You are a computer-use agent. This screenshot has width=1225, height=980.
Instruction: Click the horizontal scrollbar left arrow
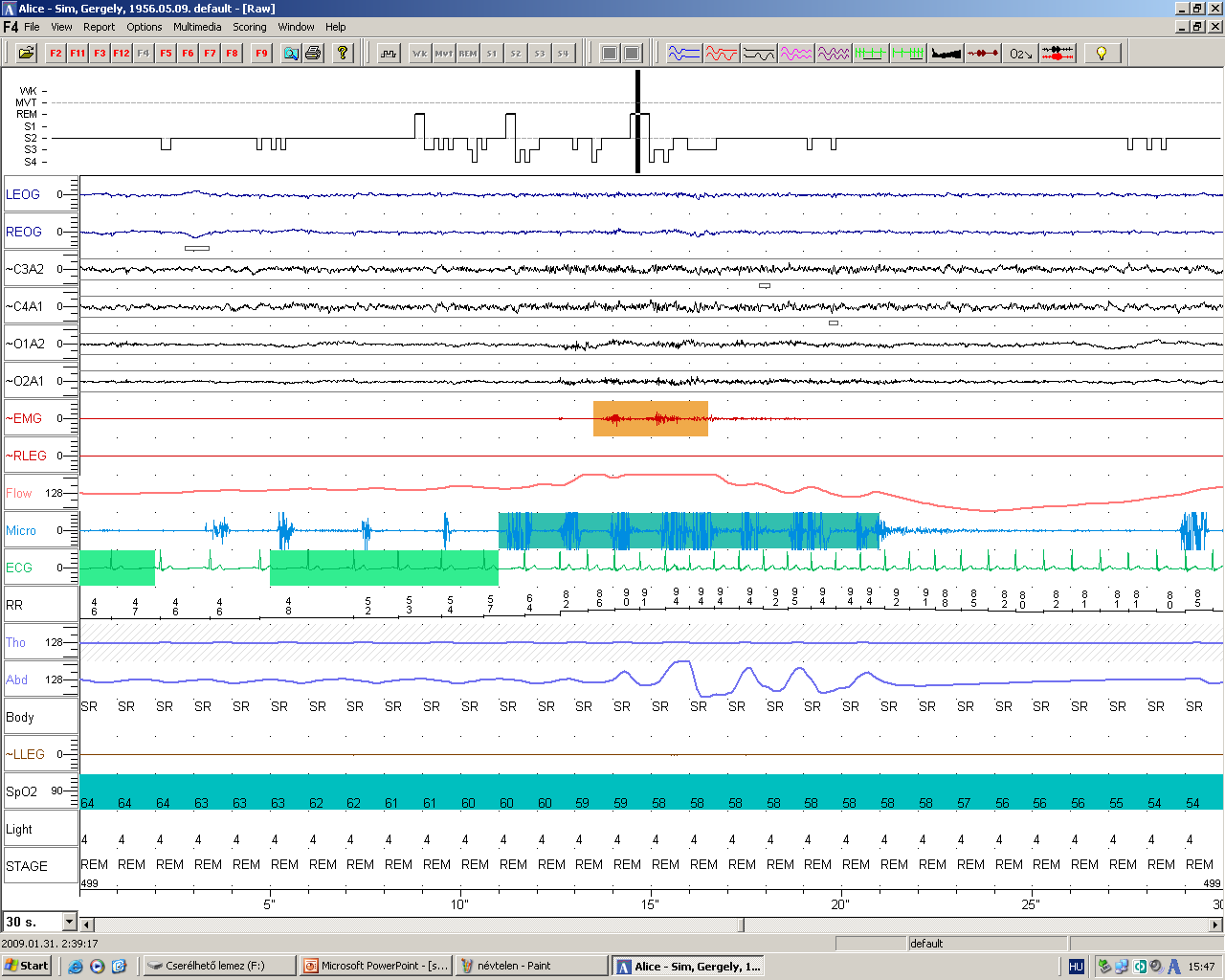[87, 924]
